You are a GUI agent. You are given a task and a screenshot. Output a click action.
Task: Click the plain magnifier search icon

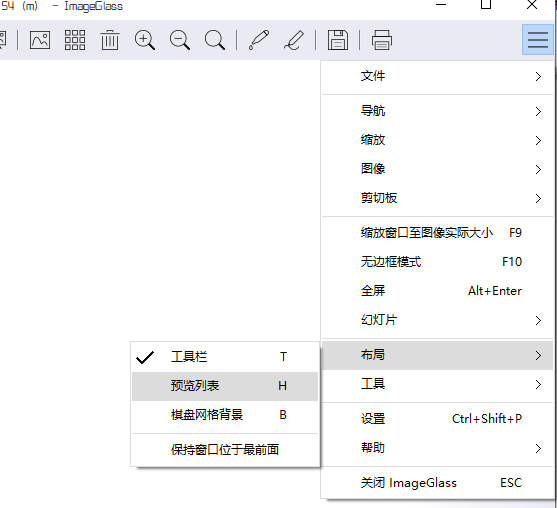[215, 40]
